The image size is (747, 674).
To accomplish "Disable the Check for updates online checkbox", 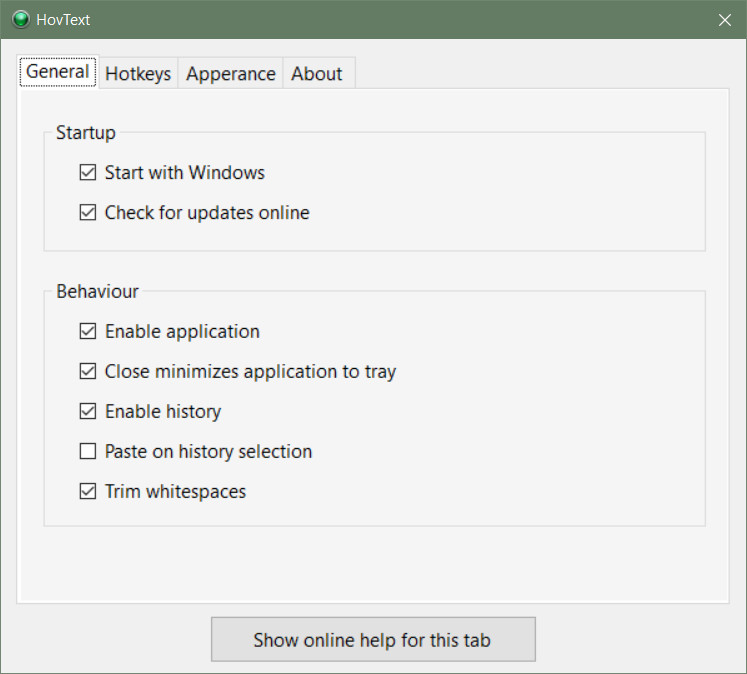I will (x=88, y=212).
